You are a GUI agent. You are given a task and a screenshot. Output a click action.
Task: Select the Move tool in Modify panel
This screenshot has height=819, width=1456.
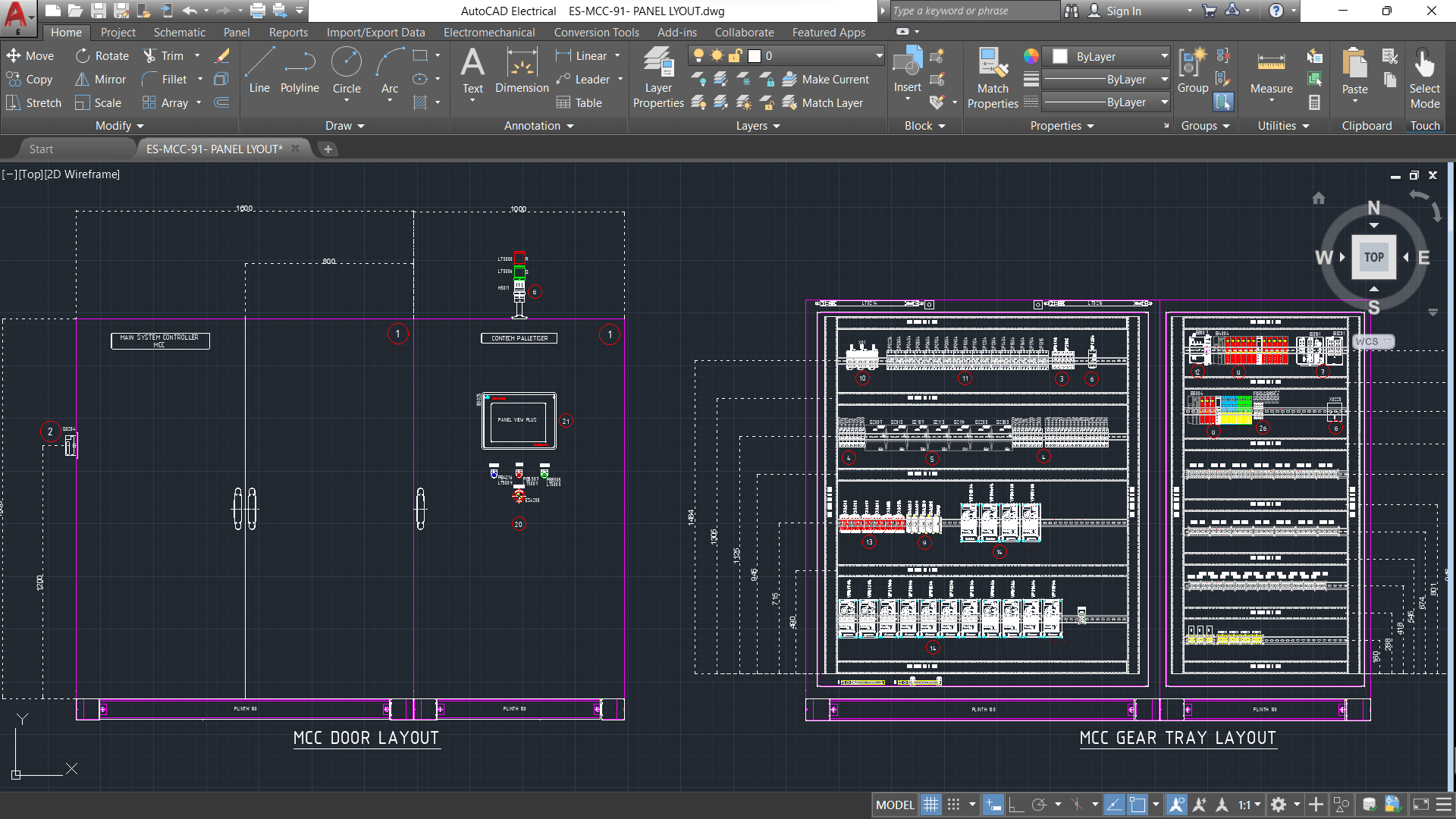pos(30,55)
